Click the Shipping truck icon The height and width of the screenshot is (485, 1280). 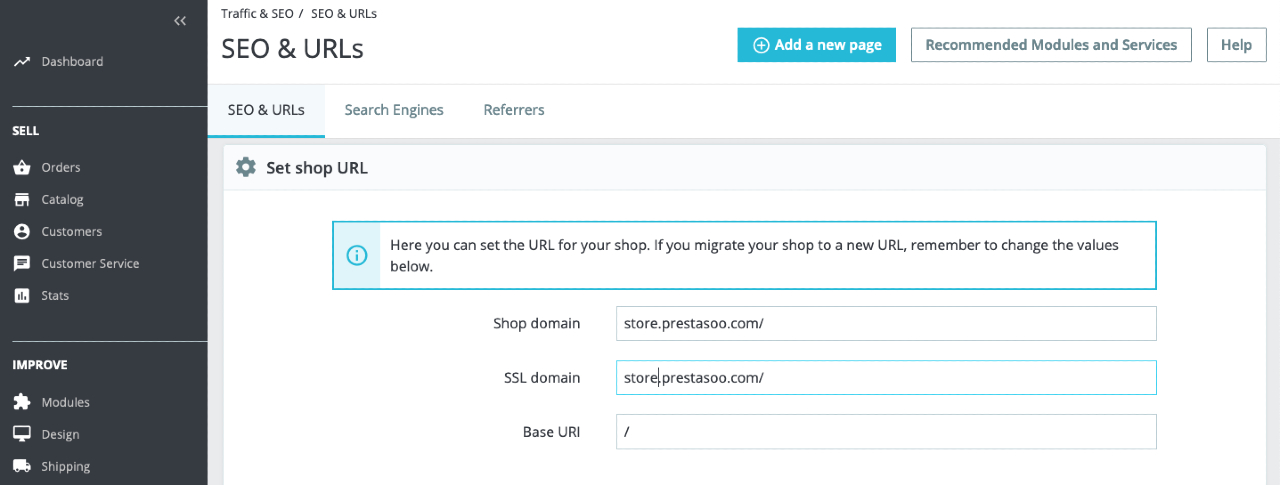pyautogui.click(x=22, y=466)
